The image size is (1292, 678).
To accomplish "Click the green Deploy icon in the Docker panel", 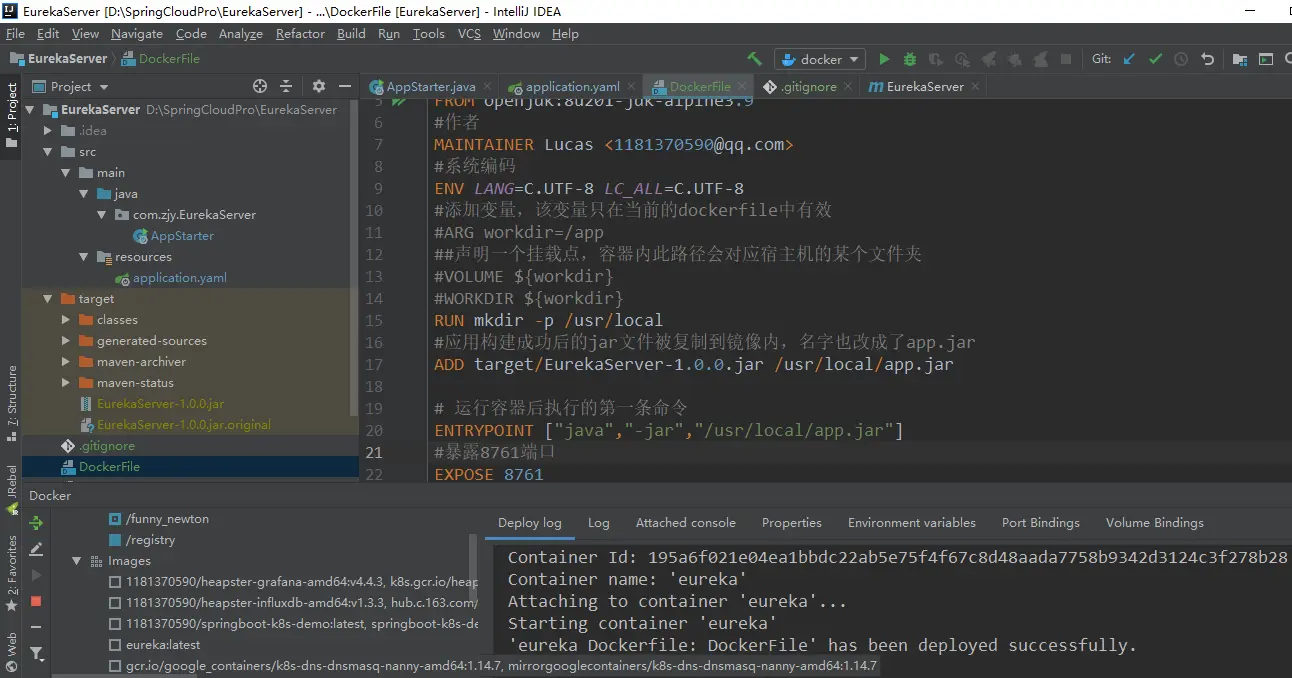I will click(x=36, y=523).
